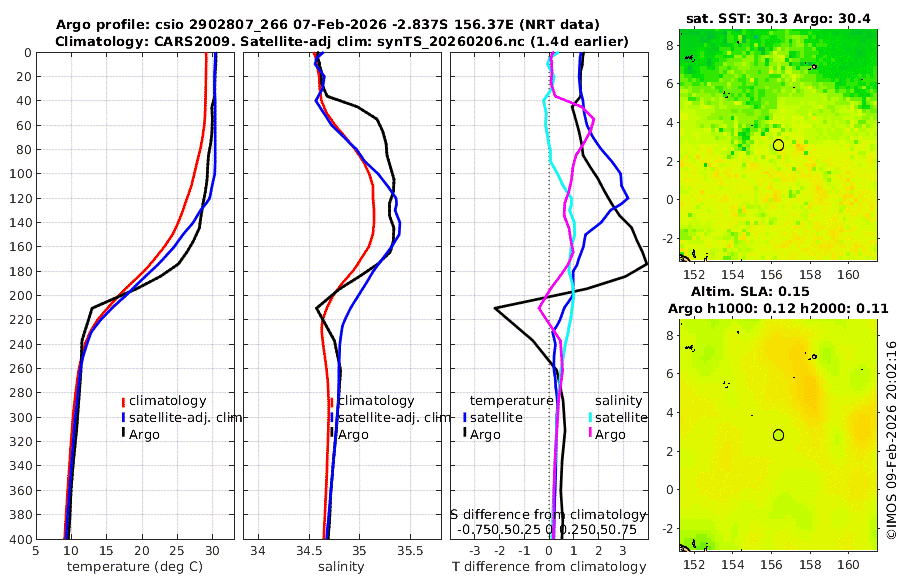Screen dimensions: 900x580
Task: Click 'S difference from climatology' label
Action: (548, 515)
